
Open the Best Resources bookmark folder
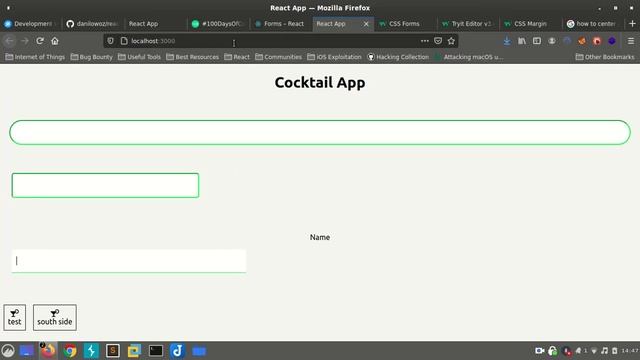click(x=192, y=57)
